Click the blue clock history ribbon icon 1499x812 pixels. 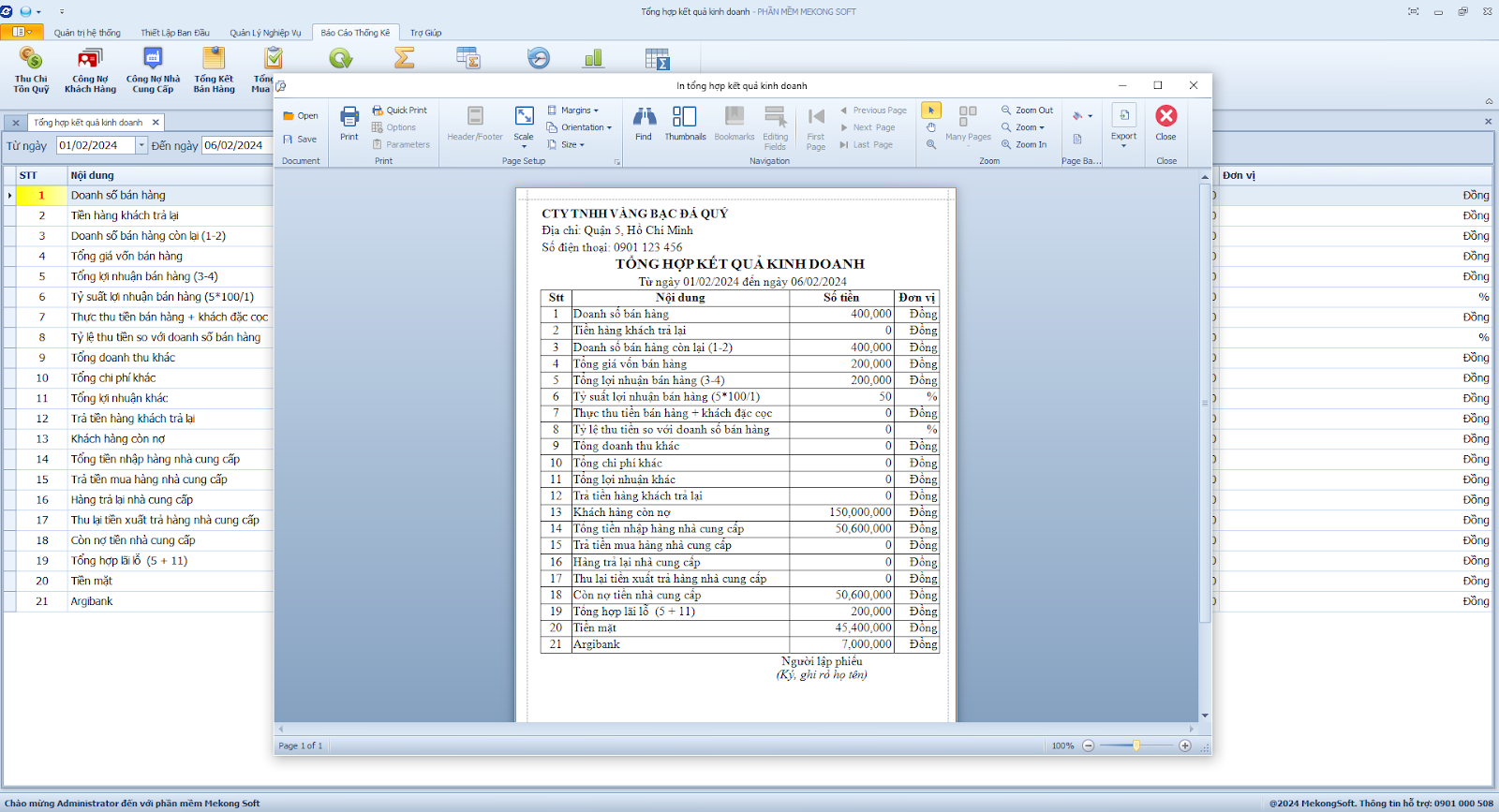point(539,58)
